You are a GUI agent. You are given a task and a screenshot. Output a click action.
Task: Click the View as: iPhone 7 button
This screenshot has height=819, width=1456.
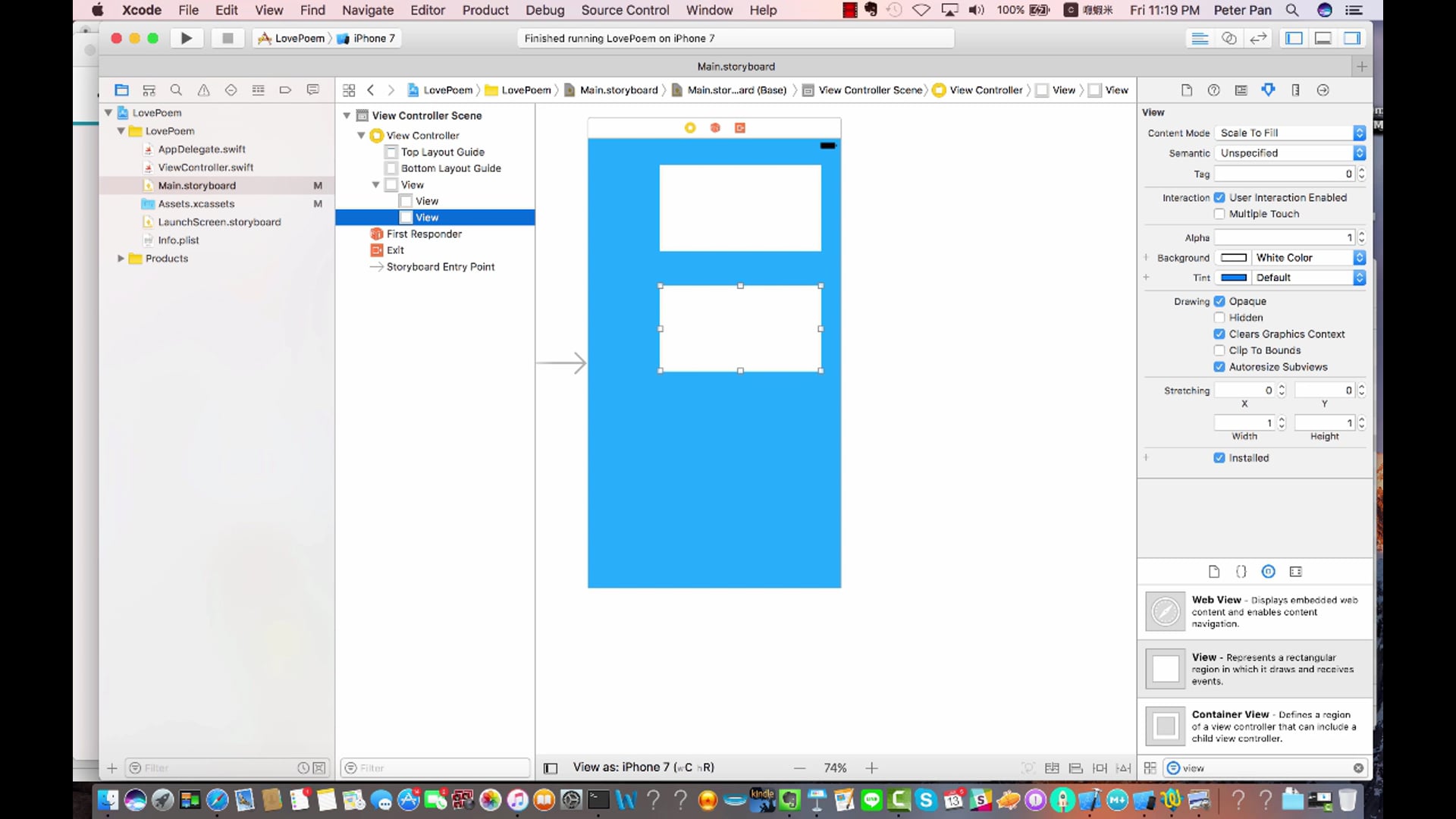pyautogui.click(x=643, y=767)
